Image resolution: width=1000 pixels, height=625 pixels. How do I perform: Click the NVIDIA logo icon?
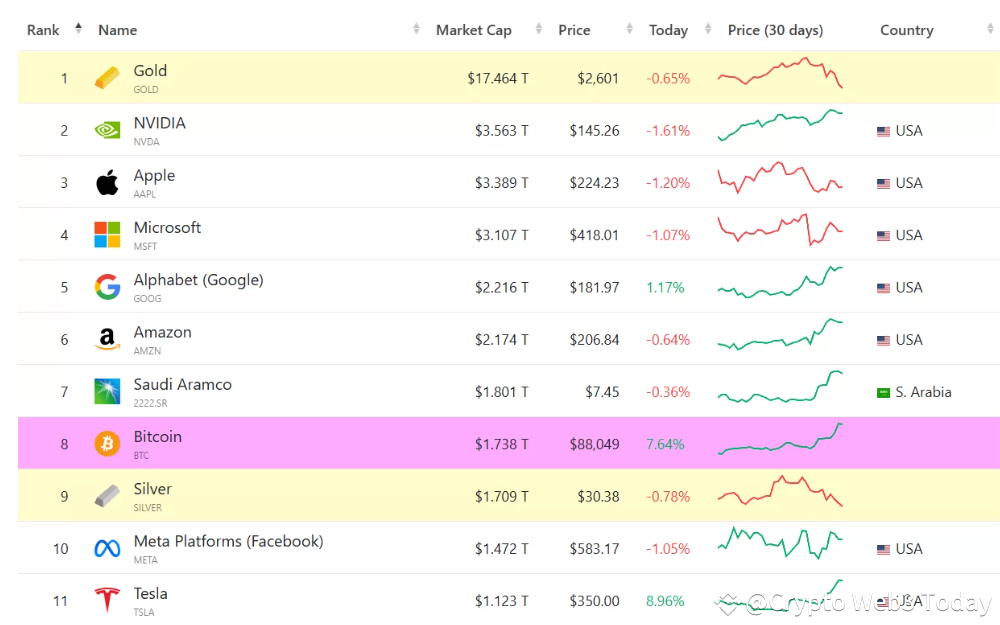[107, 130]
